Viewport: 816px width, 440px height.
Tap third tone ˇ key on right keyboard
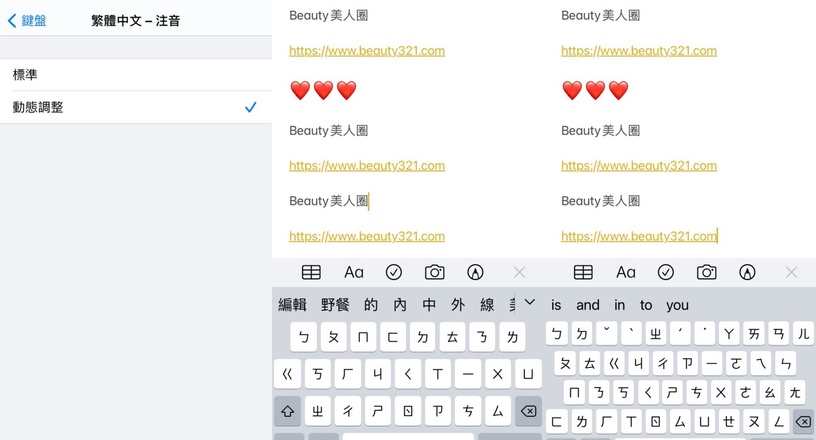tap(606, 333)
